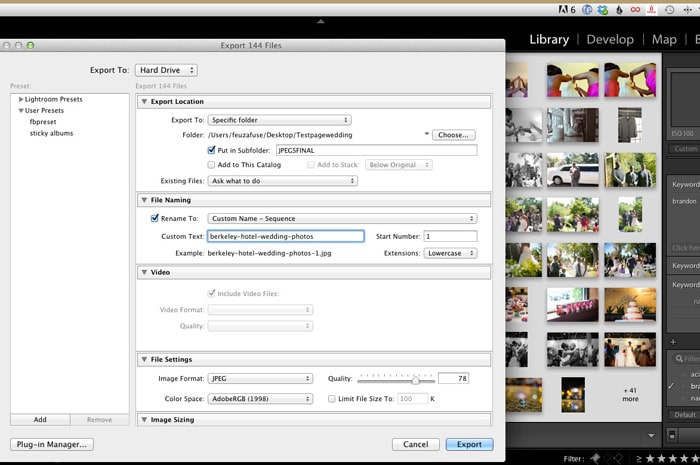Click the plus icon in keyword panel
Image resolution: width=700 pixels, height=465 pixels.
click(x=673, y=342)
